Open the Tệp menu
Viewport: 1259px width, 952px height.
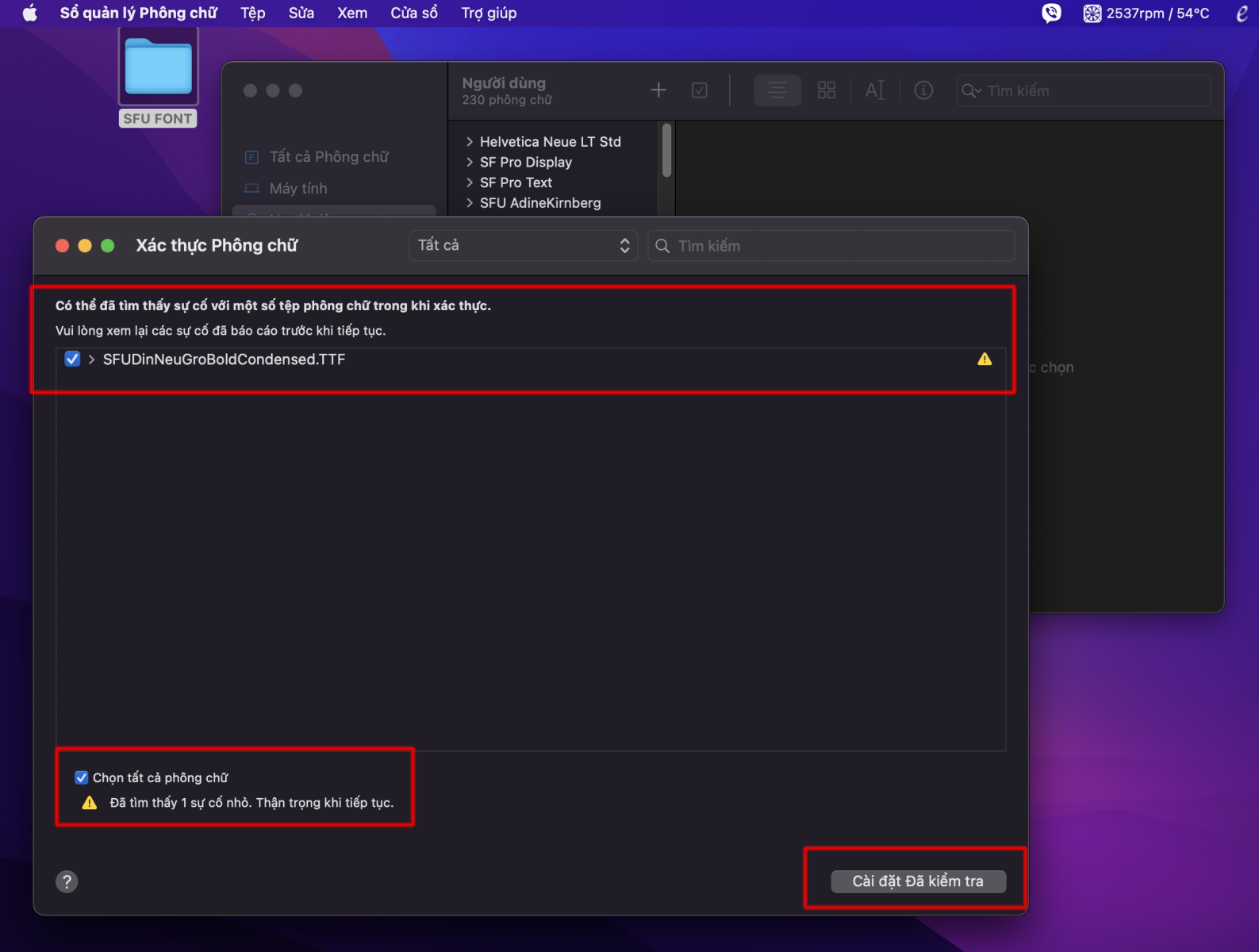point(253,13)
